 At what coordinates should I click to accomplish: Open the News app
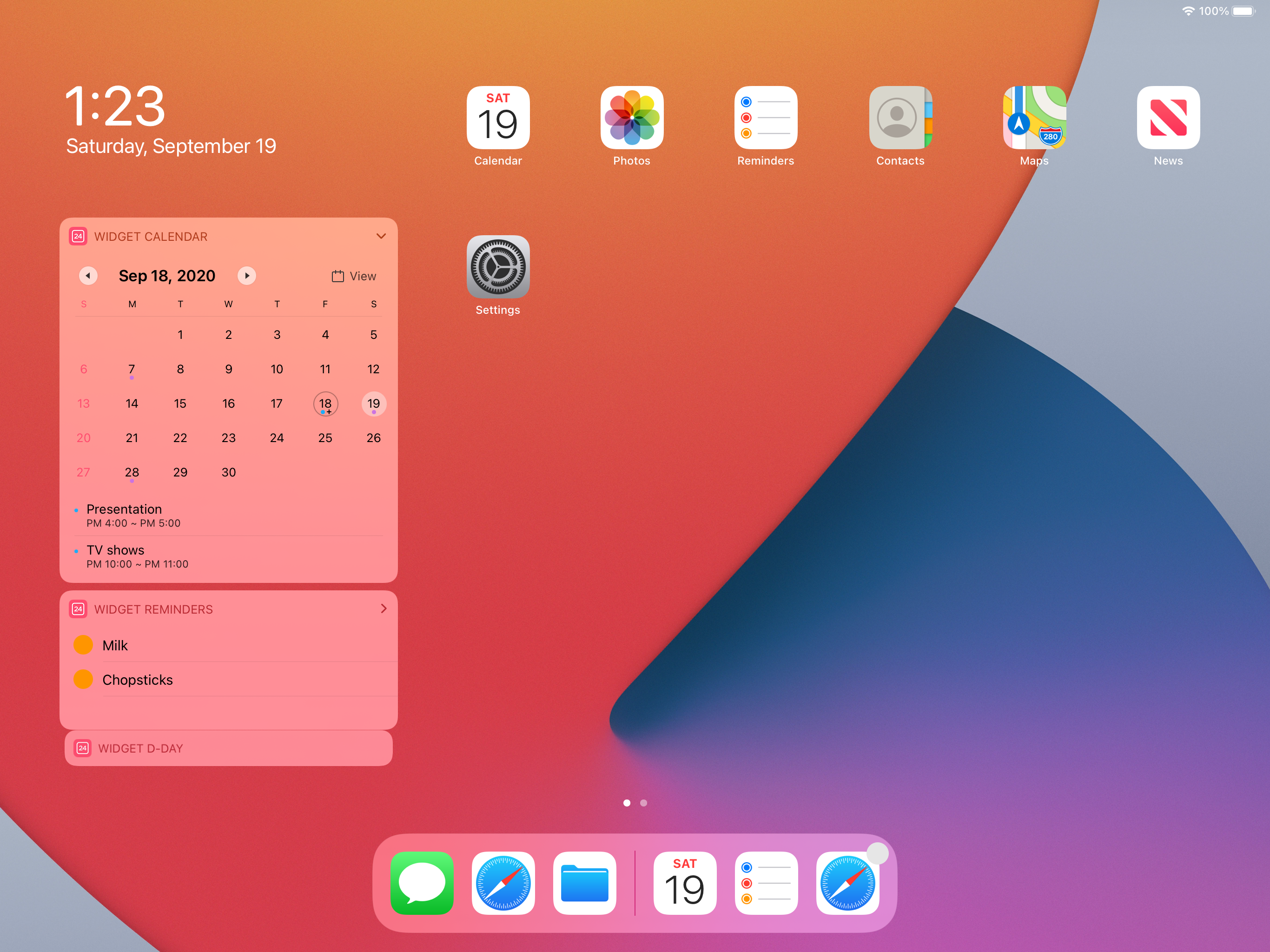click(x=1168, y=118)
